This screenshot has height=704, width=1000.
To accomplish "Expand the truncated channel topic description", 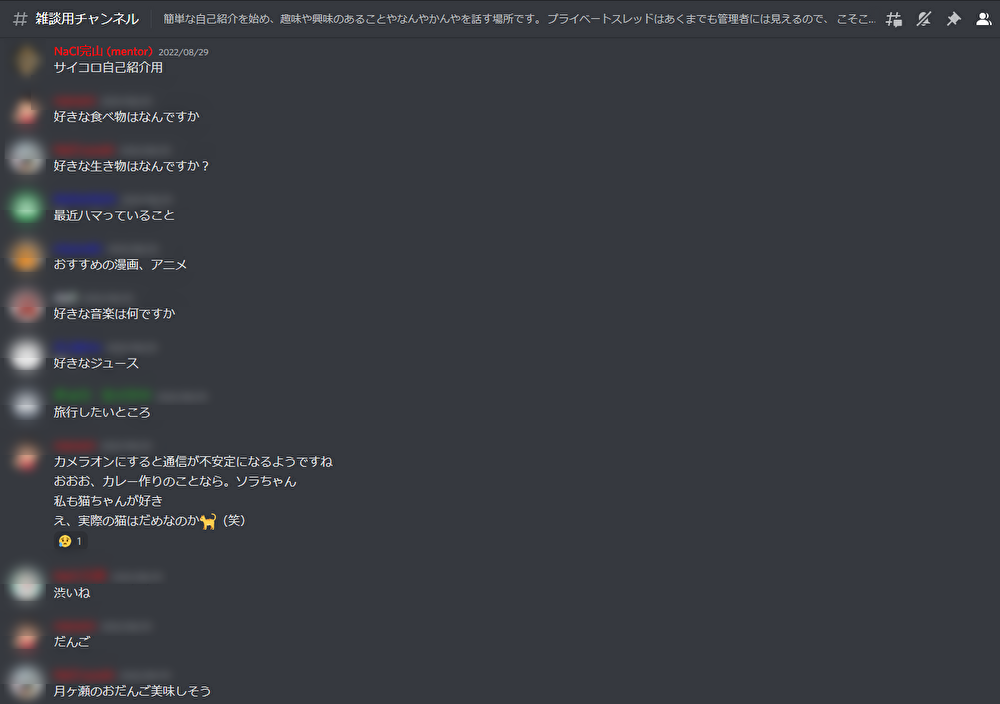I will pos(519,19).
